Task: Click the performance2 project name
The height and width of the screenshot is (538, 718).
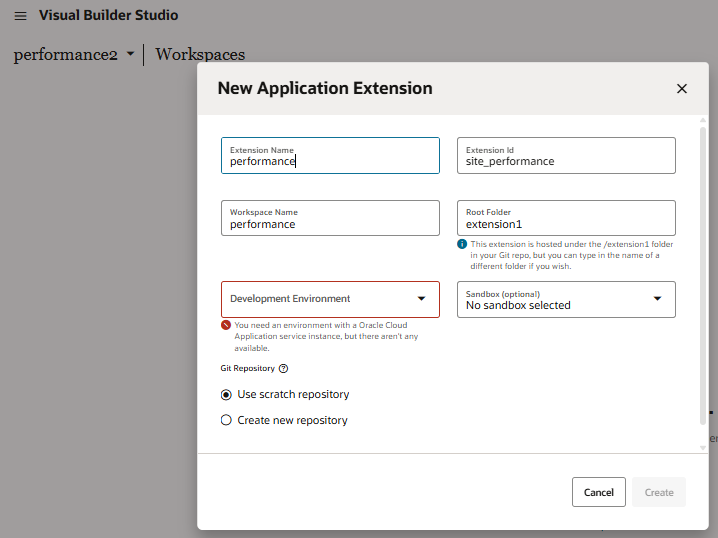Action: [x=65, y=54]
